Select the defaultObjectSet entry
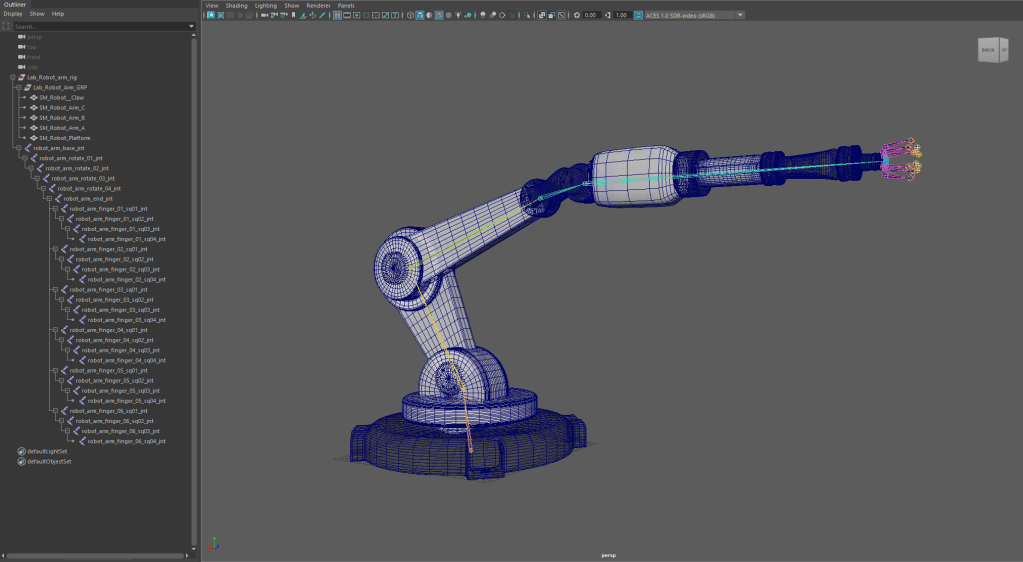This screenshot has width=1023, height=562. [x=49, y=461]
